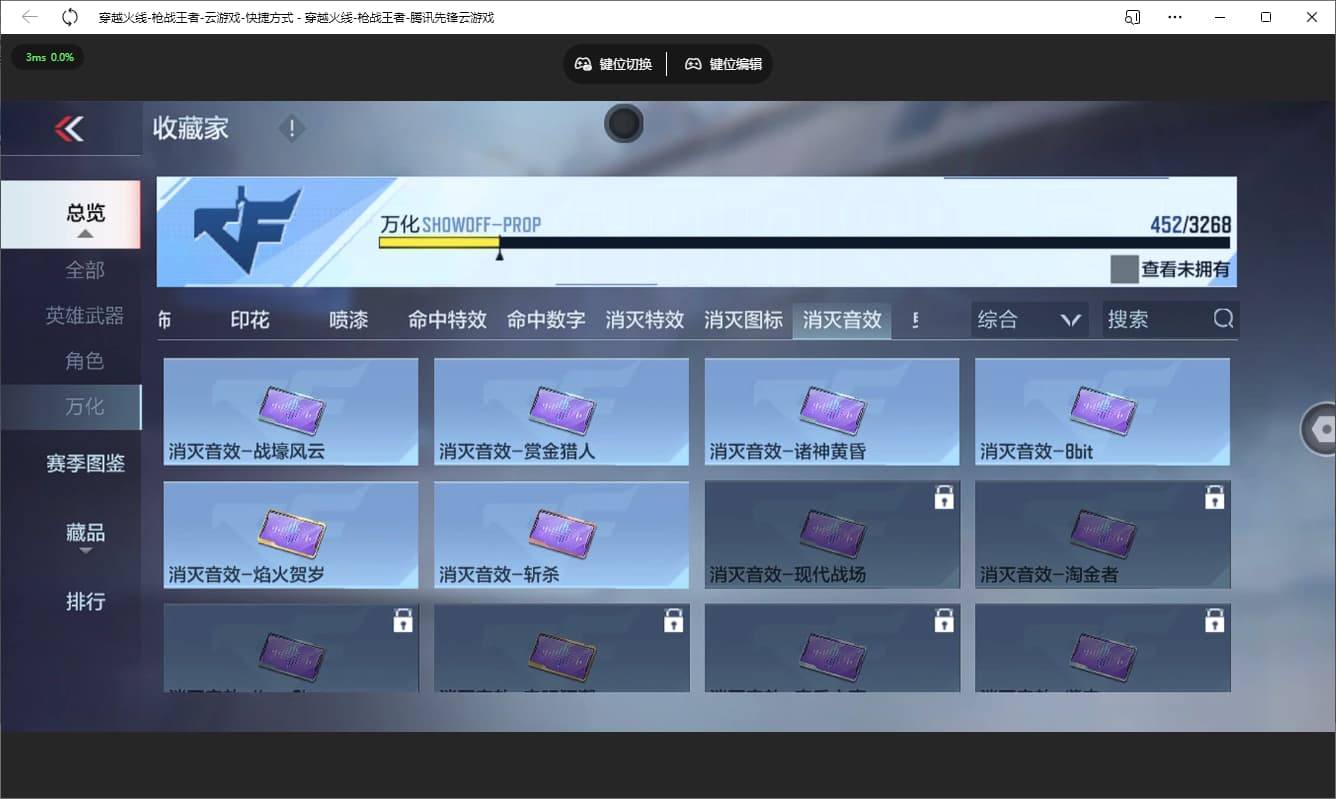The image size is (1336, 799).
Task: Click the lock icon on 消灭音效-现代战场
Action: [x=944, y=496]
